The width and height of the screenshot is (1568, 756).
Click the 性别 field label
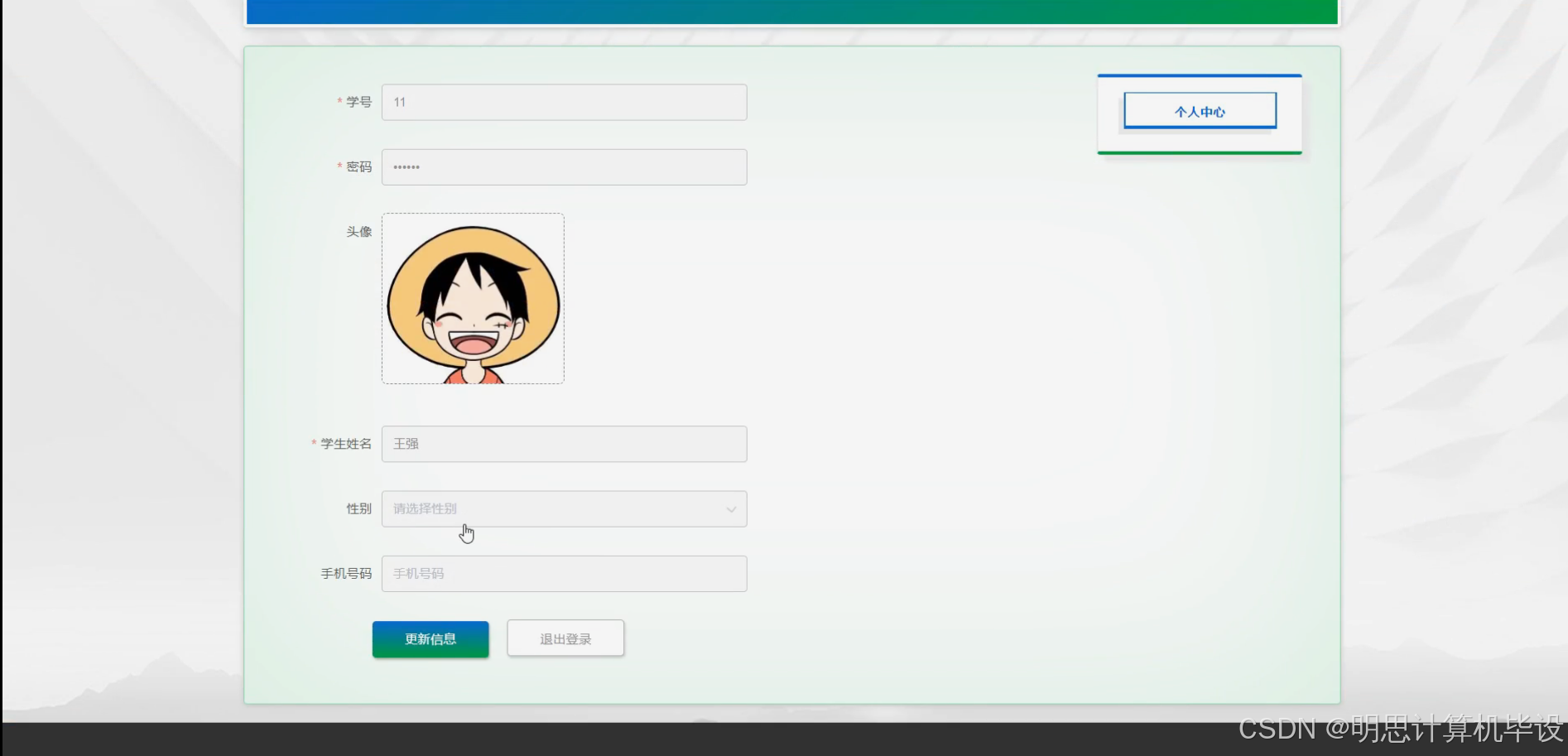[358, 508]
